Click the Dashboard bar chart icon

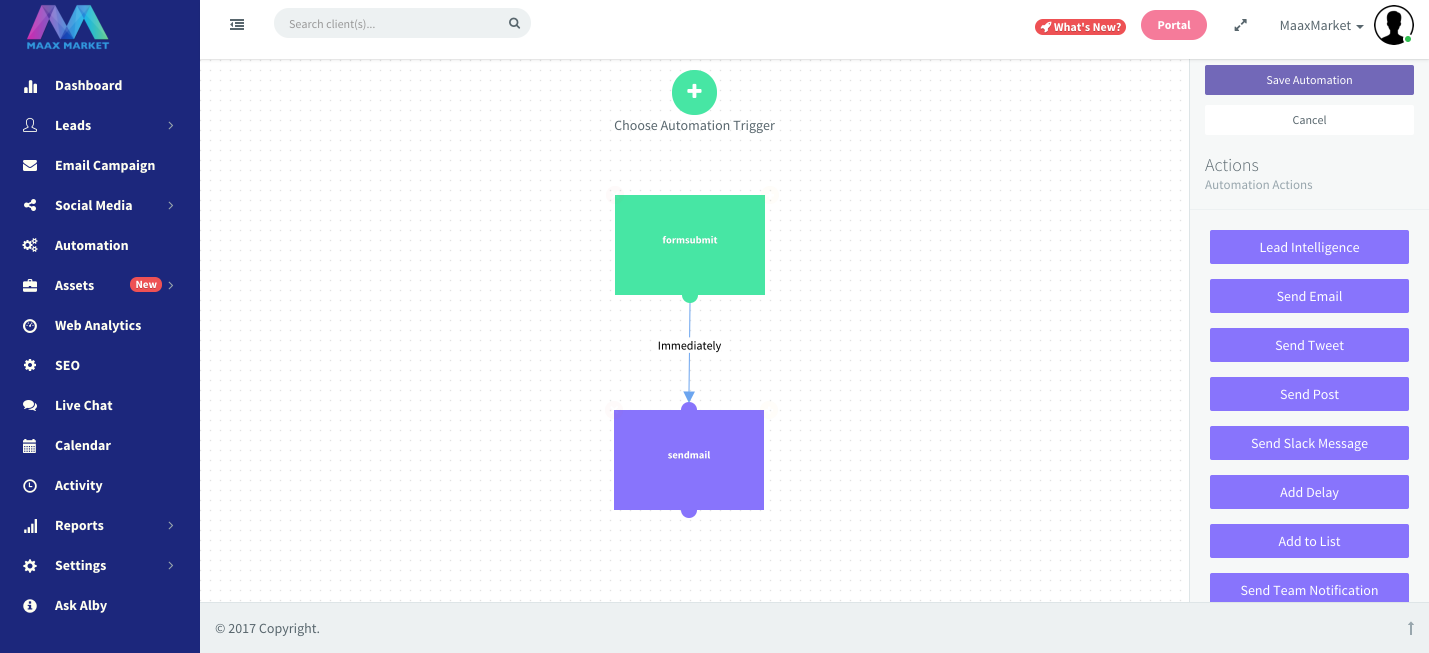tap(30, 86)
